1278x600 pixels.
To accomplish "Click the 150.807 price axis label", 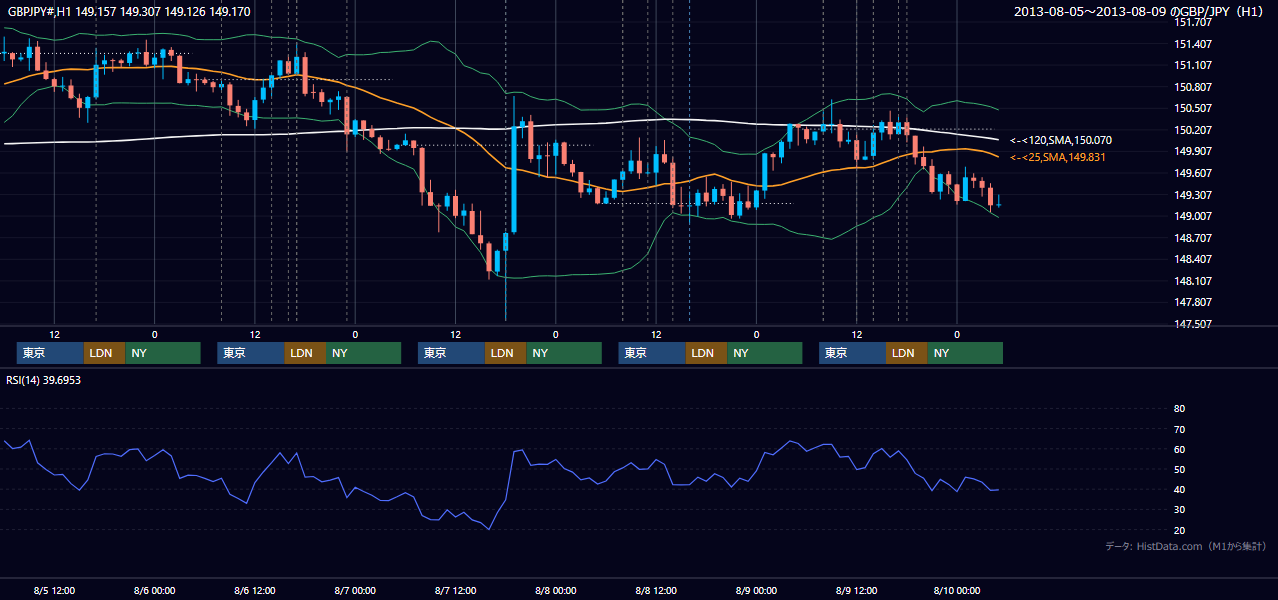I will click(x=1192, y=87).
